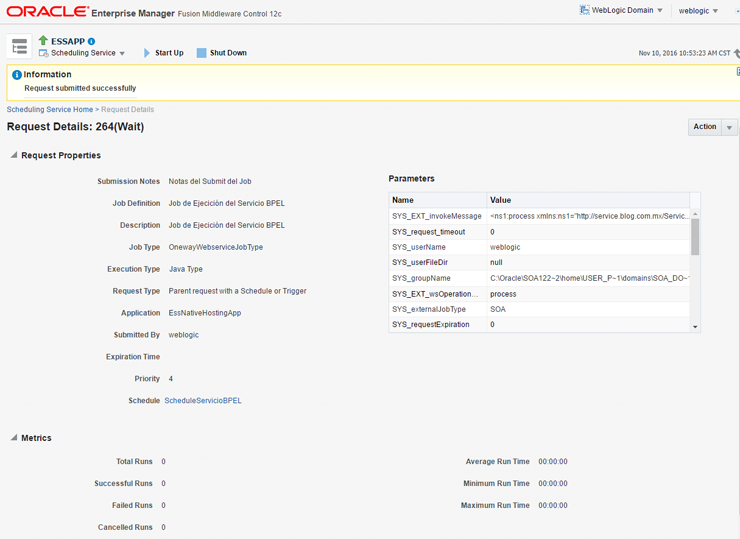The height and width of the screenshot is (539, 740).
Task: Open the weblogic user menu
Action: [698, 11]
